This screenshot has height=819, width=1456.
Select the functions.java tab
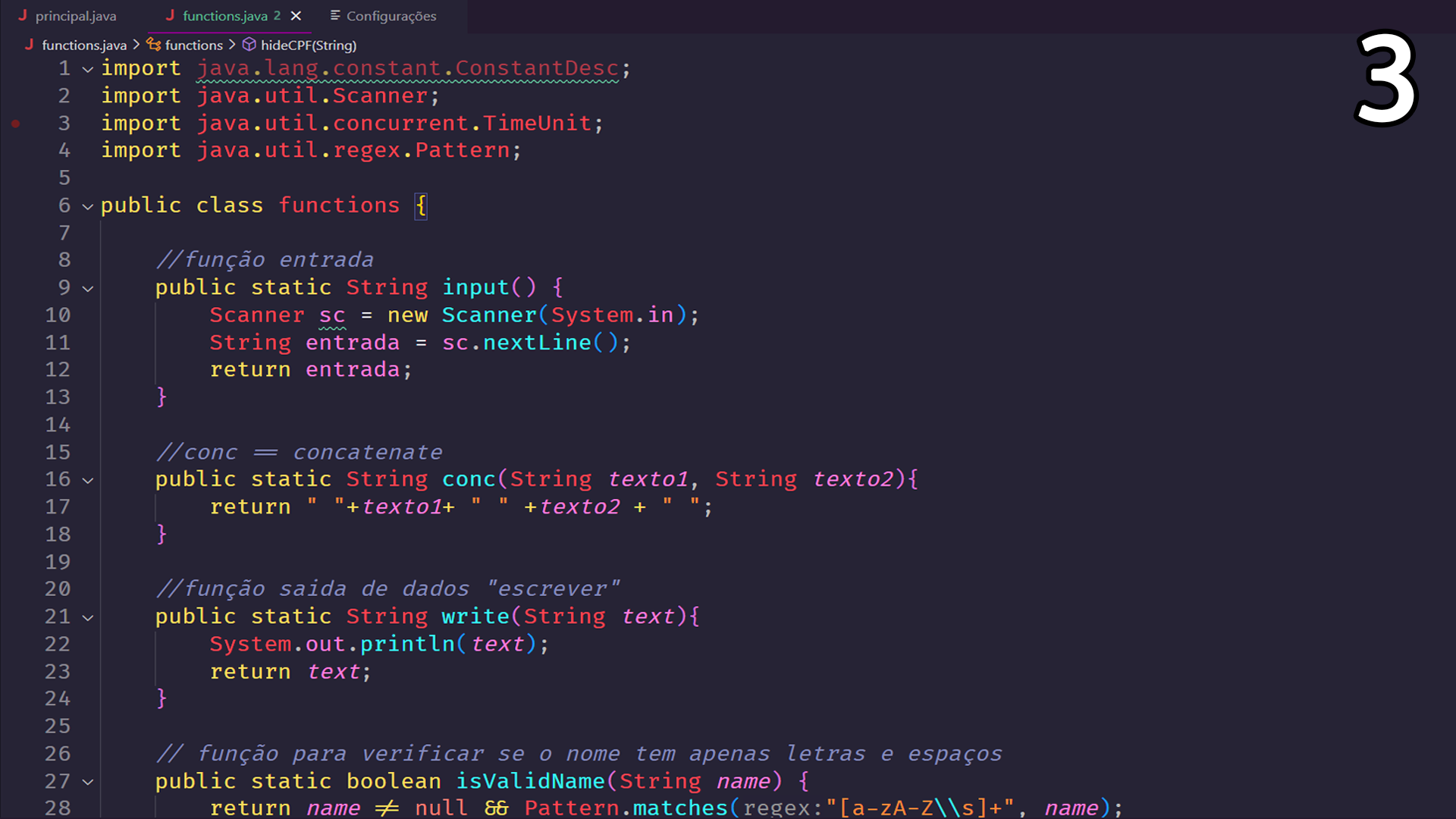(224, 16)
